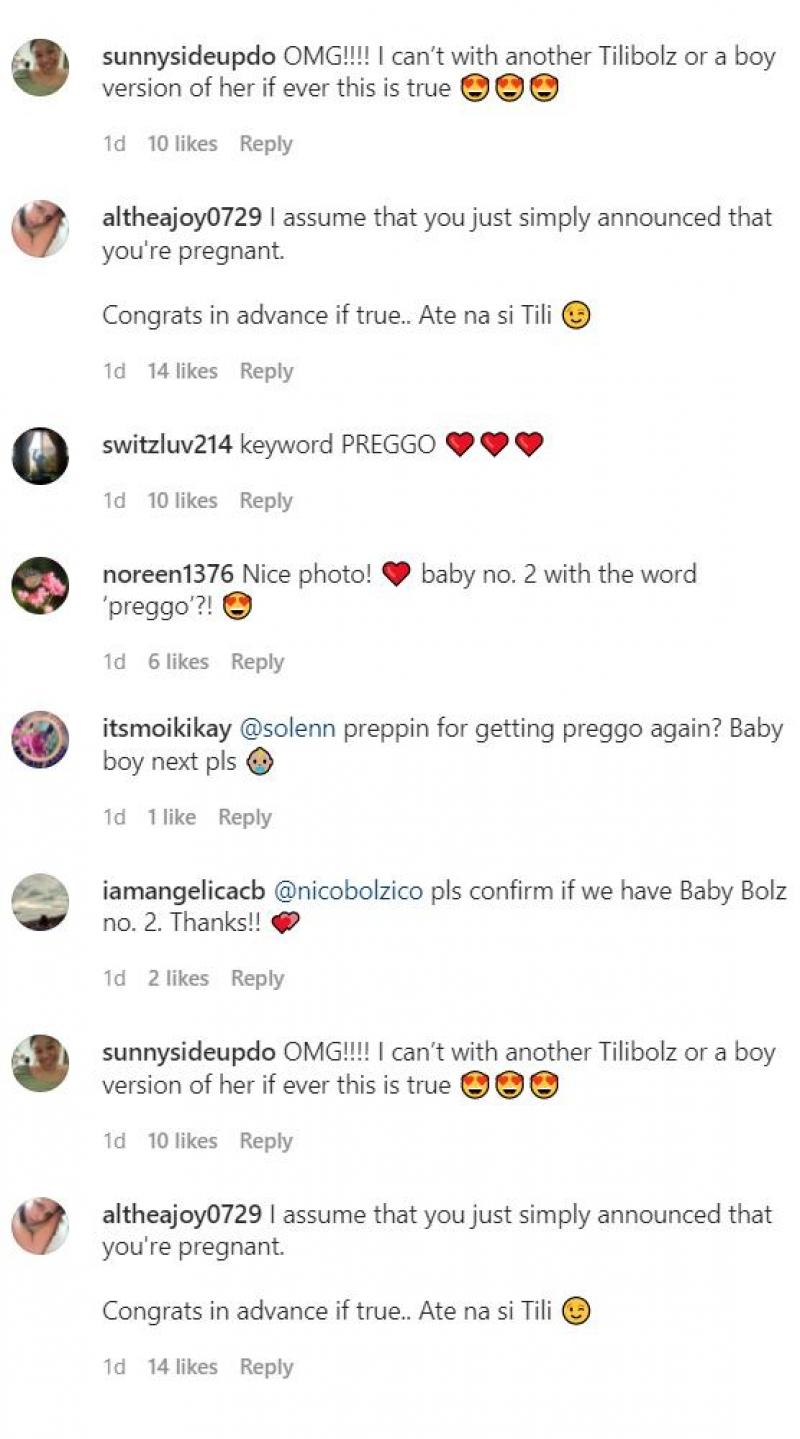Reply to iamangelicacb's comment
This screenshot has width=800, height=1439.
tap(257, 979)
